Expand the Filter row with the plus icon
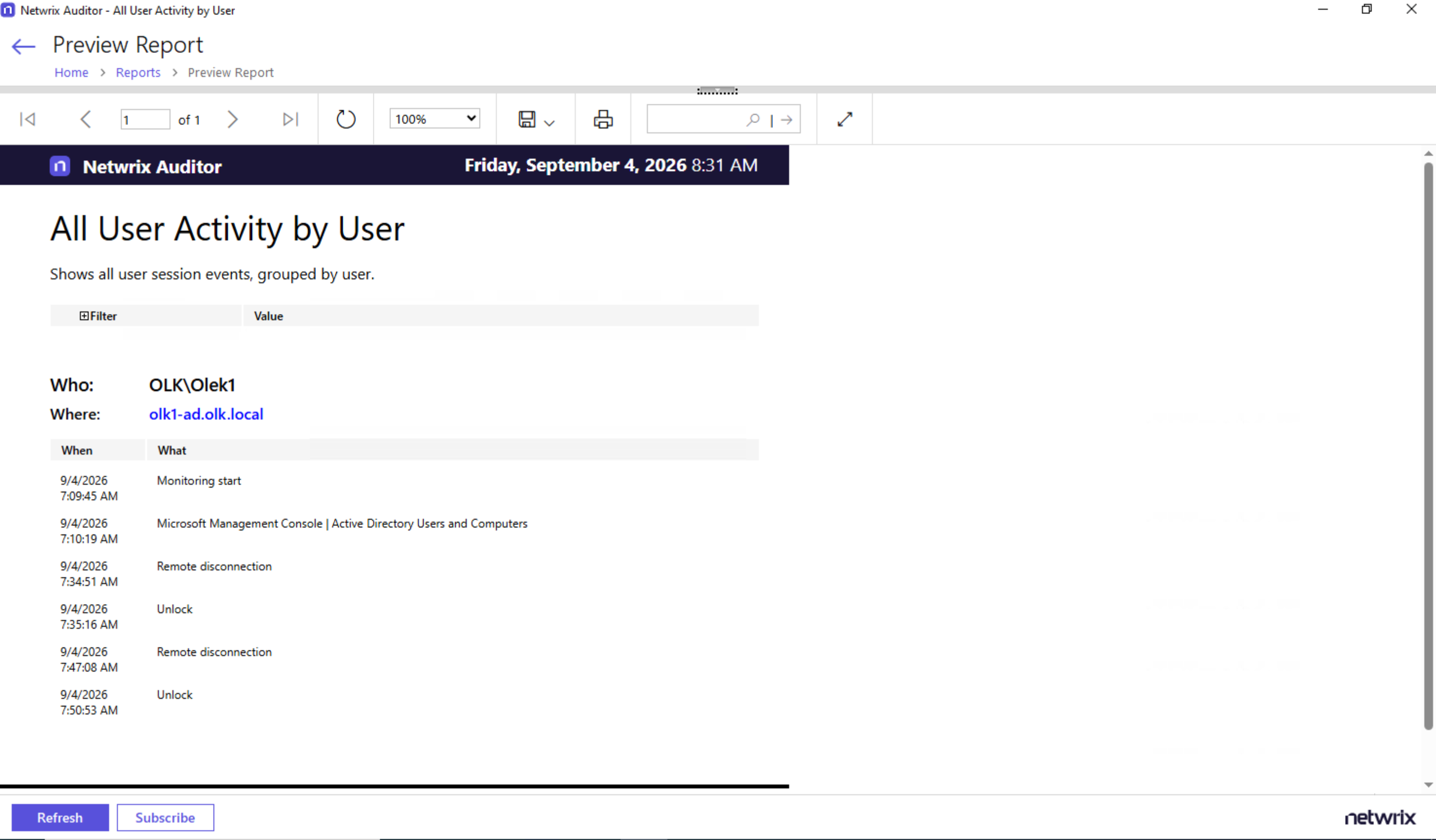The height and width of the screenshot is (840, 1436). pyautogui.click(x=84, y=316)
